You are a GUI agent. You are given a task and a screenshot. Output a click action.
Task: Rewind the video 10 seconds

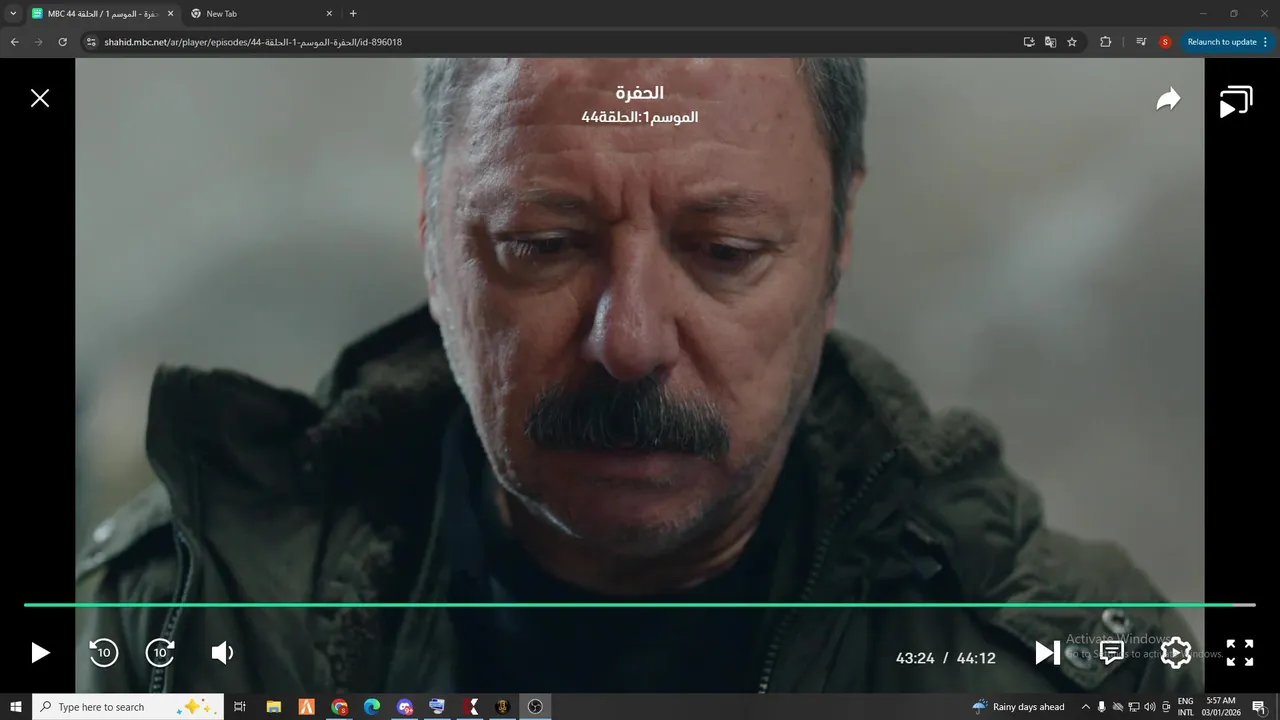point(103,653)
